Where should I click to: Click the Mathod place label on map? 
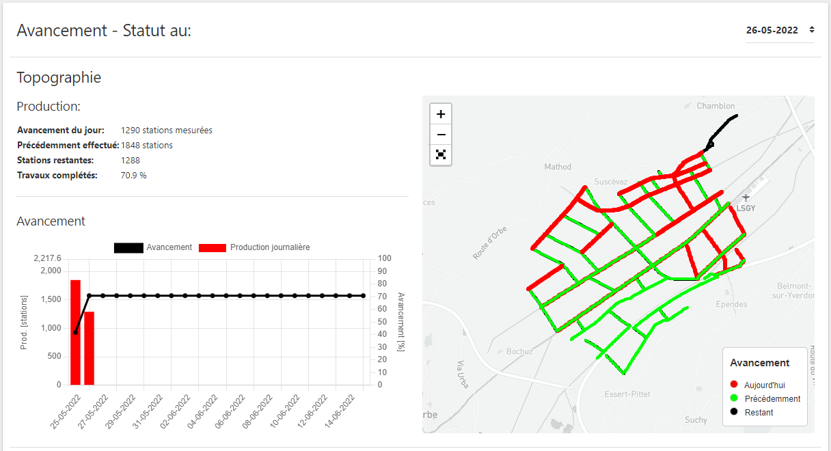coord(557,167)
